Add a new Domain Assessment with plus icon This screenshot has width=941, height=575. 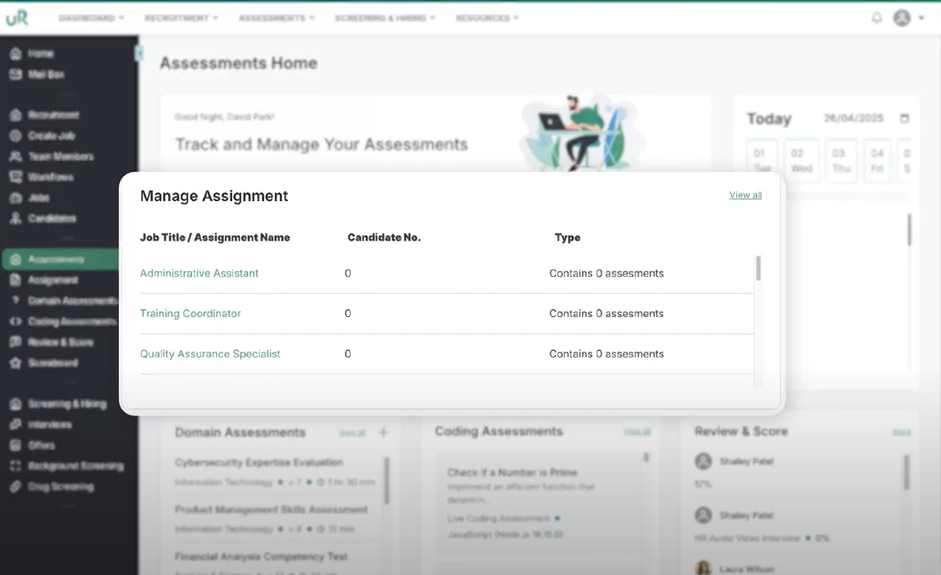pos(383,432)
